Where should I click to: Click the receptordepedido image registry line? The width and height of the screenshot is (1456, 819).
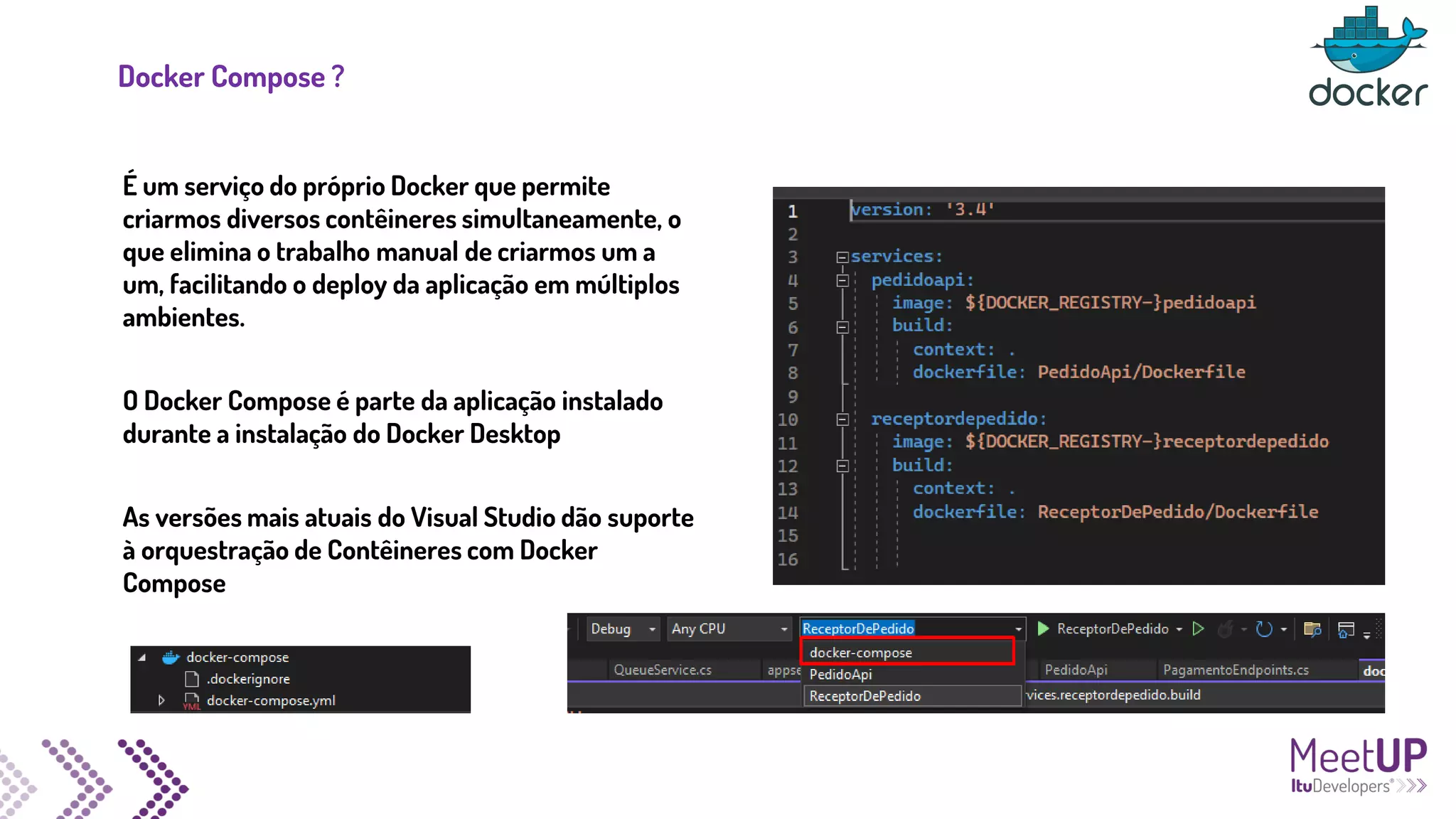pos(1110,441)
